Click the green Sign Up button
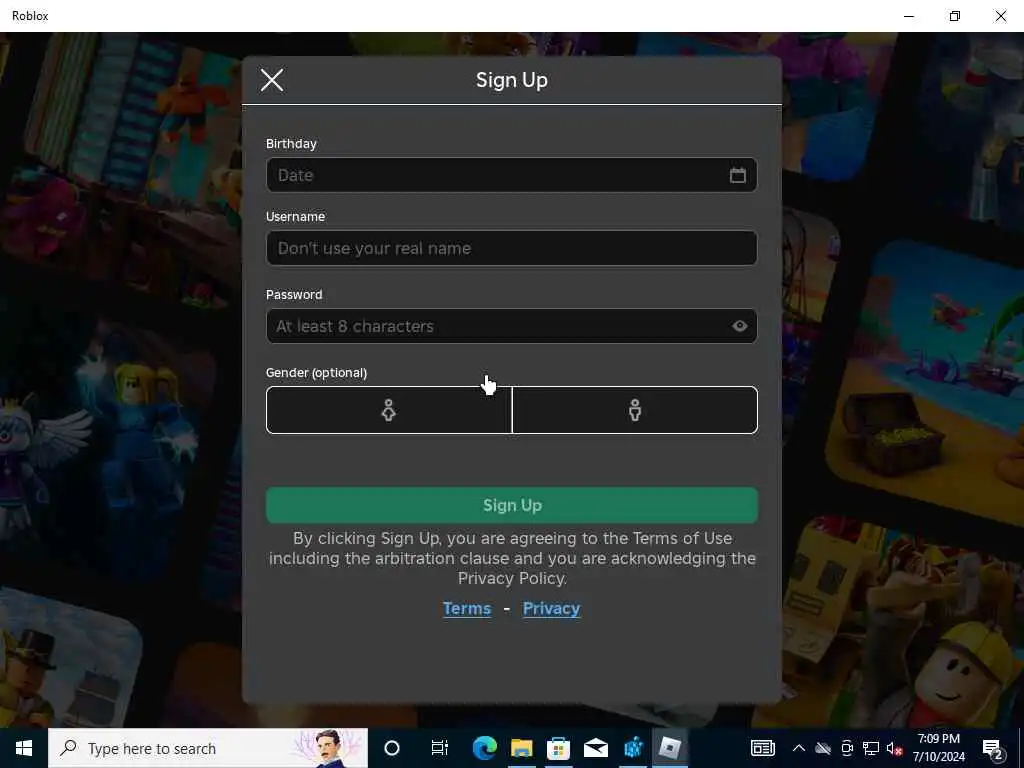This screenshot has height=768, width=1024. pos(511,505)
